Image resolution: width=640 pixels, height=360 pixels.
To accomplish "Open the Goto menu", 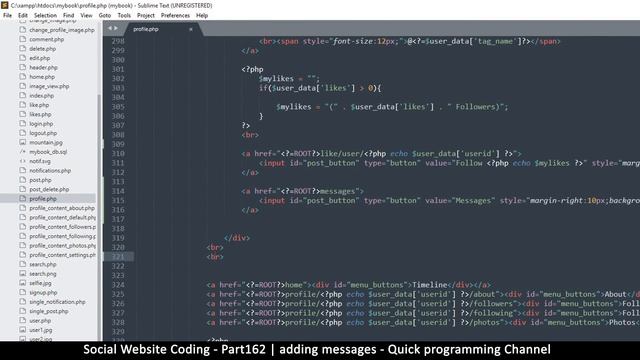I will click(x=105, y=16).
